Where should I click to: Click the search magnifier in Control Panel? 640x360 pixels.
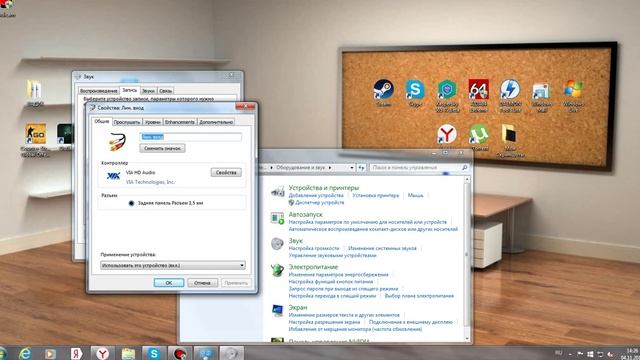tap(464, 167)
